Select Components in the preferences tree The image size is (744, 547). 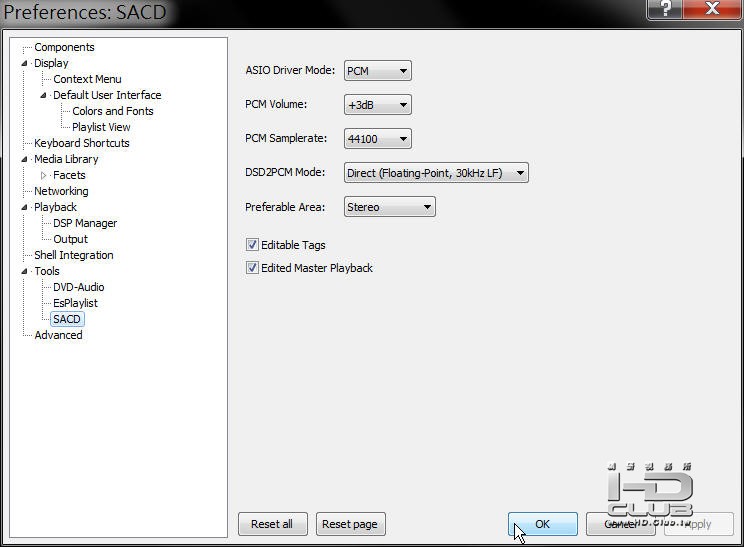click(x=64, y=47)
